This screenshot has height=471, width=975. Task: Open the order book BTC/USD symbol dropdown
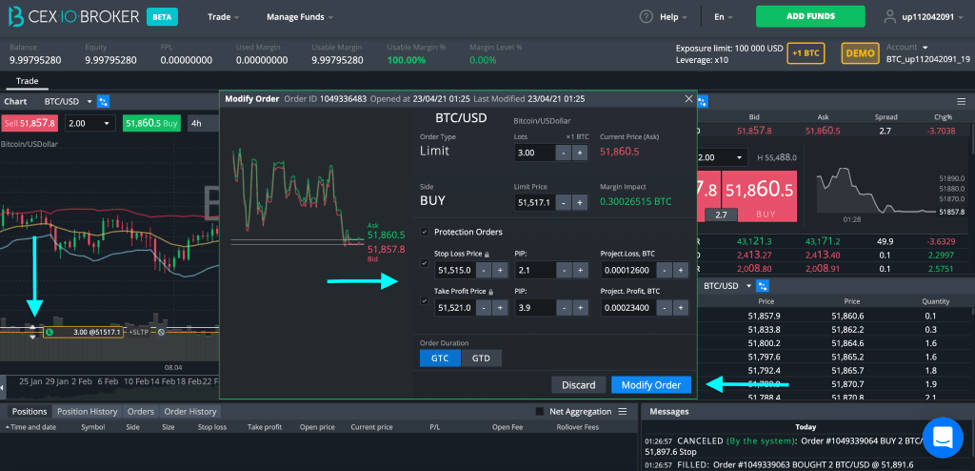coord(728,286)
